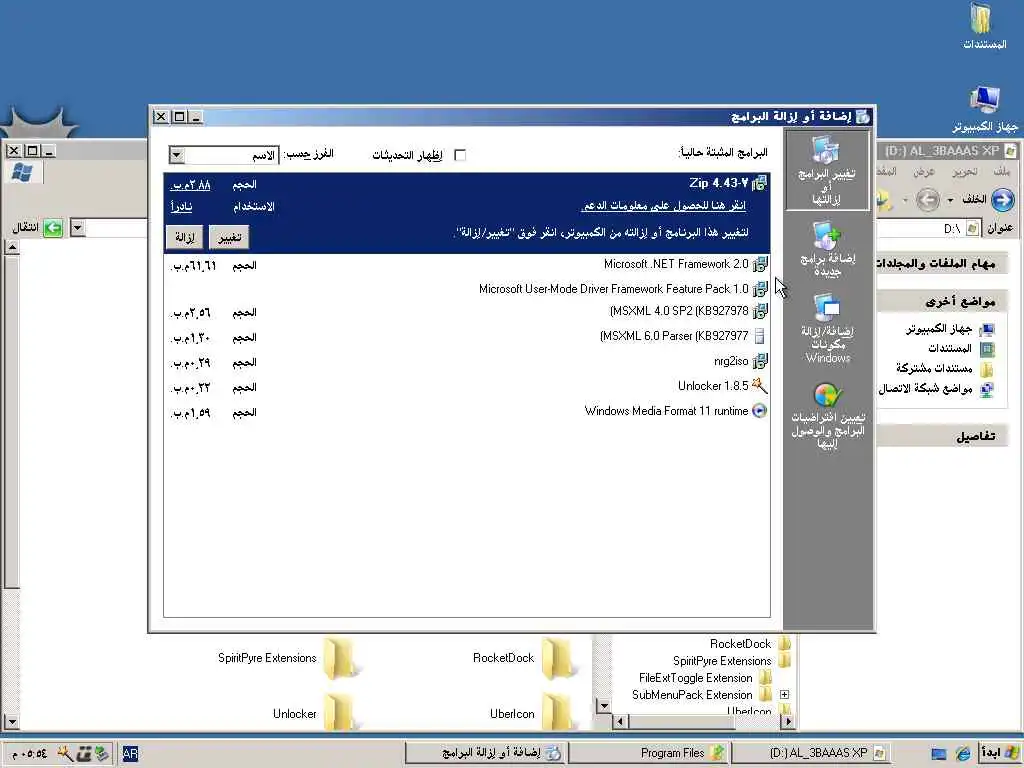Click the Unlocker folder icon
Viewport: 1024px width, 768px height.
tap(340, 712)
